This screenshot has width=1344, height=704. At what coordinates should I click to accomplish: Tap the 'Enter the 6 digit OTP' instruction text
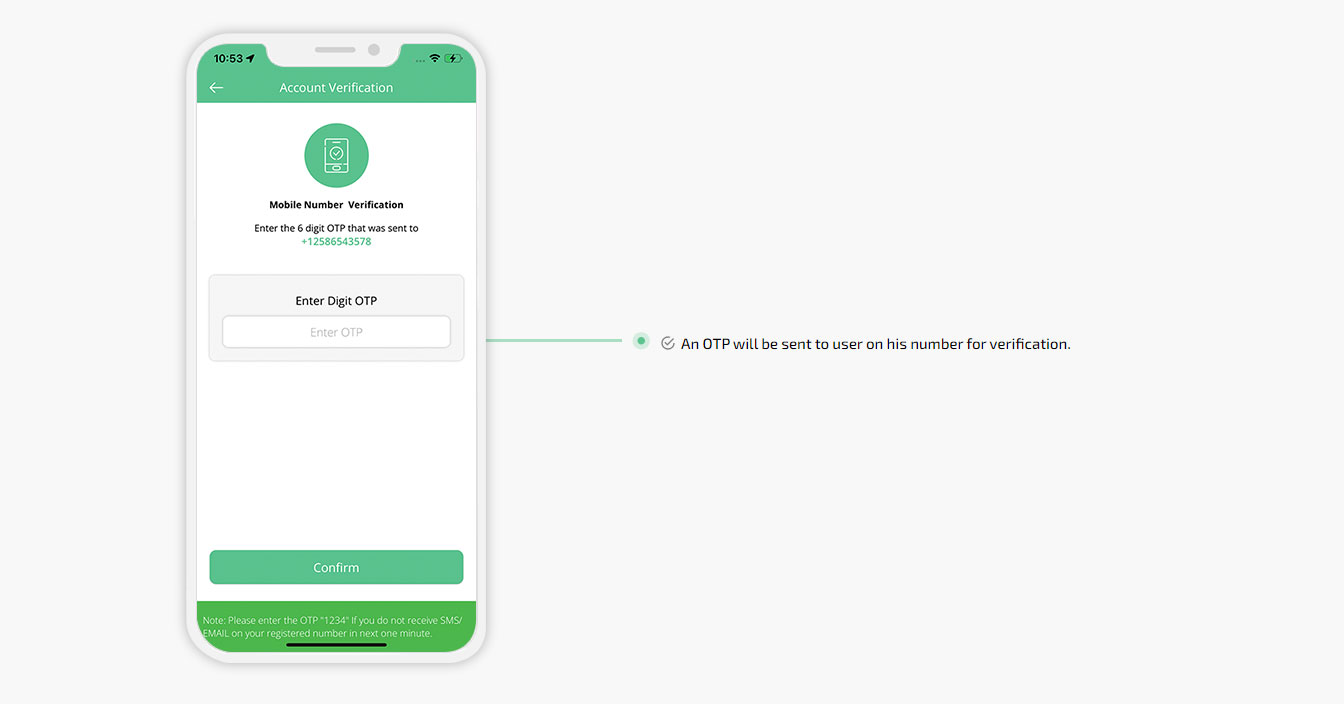click(336, 228)
